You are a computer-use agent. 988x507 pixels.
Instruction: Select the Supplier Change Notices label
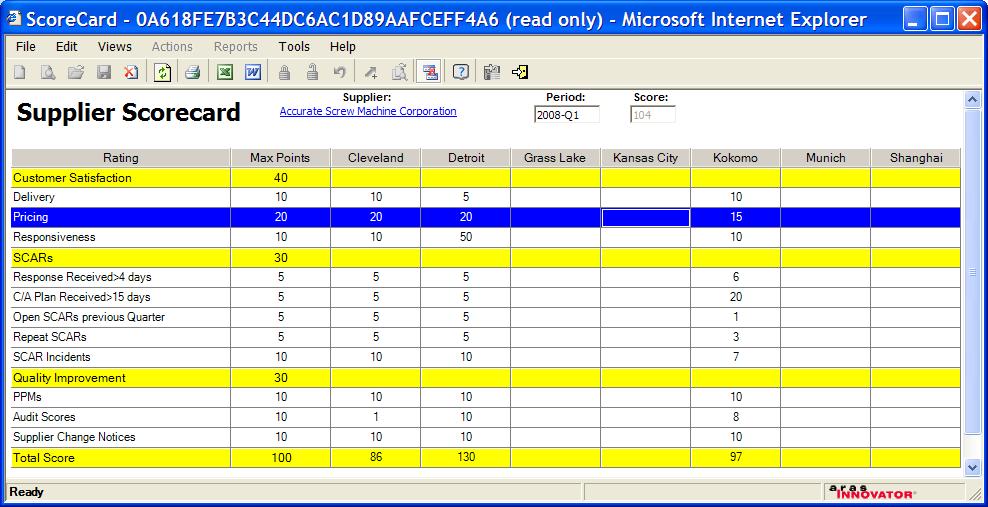[74, 437]
